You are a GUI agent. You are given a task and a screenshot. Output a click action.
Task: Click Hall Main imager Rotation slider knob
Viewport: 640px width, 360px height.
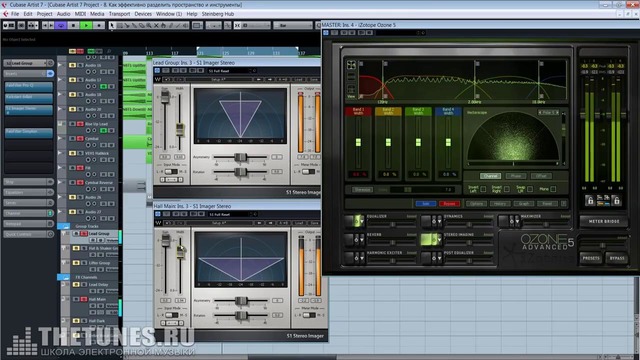tap(241, 316)
